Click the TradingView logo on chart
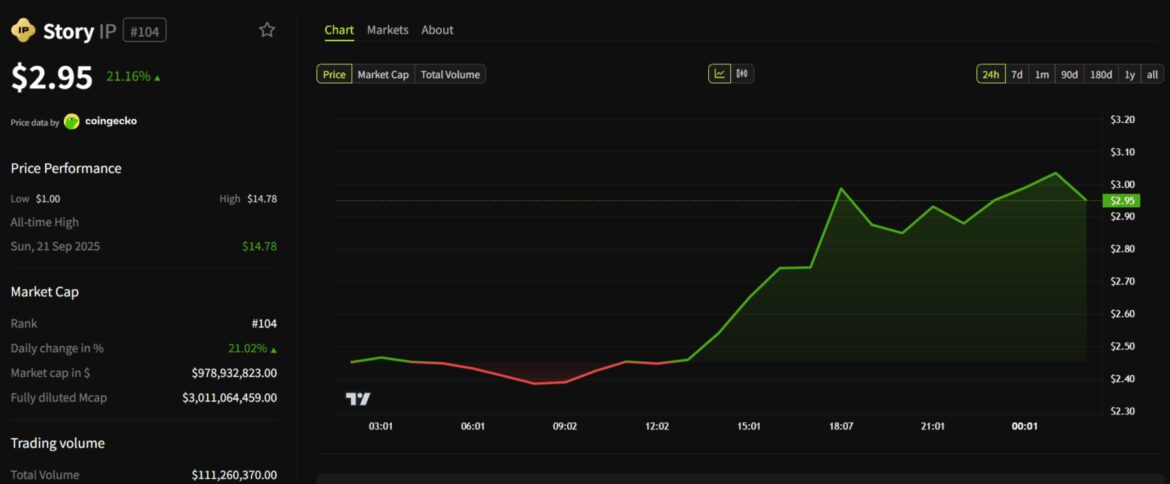Image resolution: width=1170 pixels, height=484 pixels. 358,399
